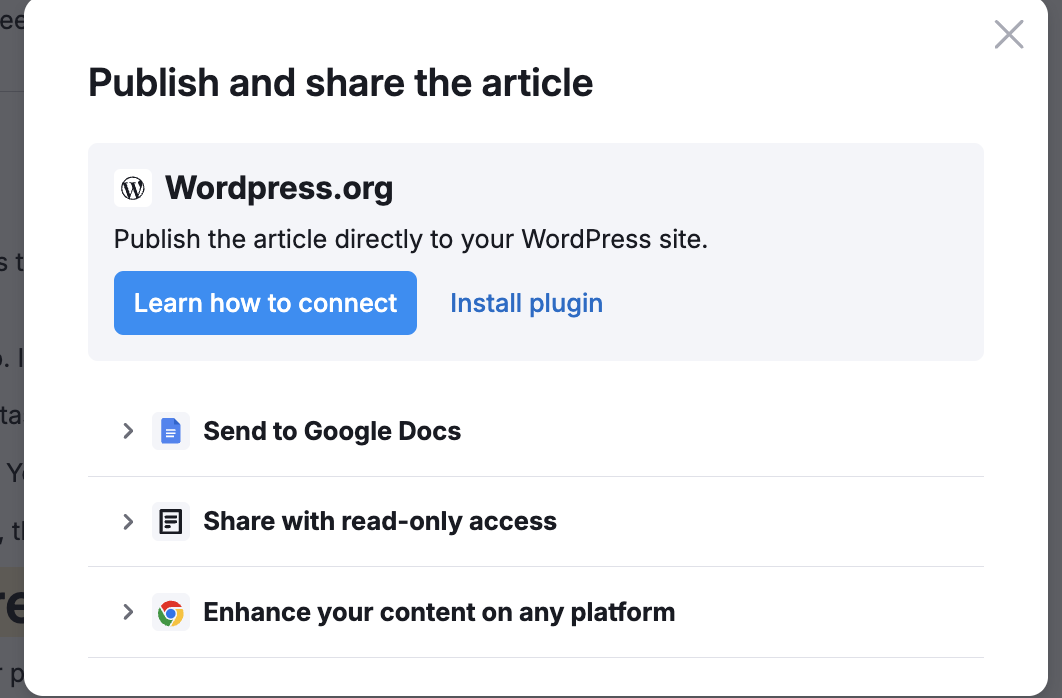The width and height of the screenshot is (1062, 698).
Task: Close the publish and share dialog
Action: click(1009, 35)
